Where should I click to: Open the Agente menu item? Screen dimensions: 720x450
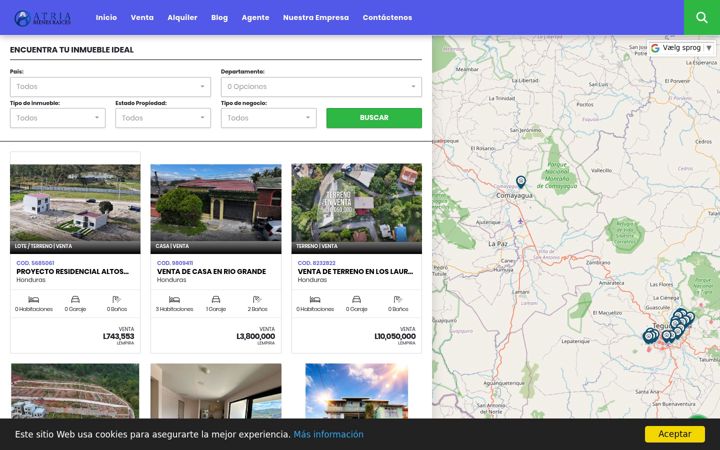coord(255,17)
